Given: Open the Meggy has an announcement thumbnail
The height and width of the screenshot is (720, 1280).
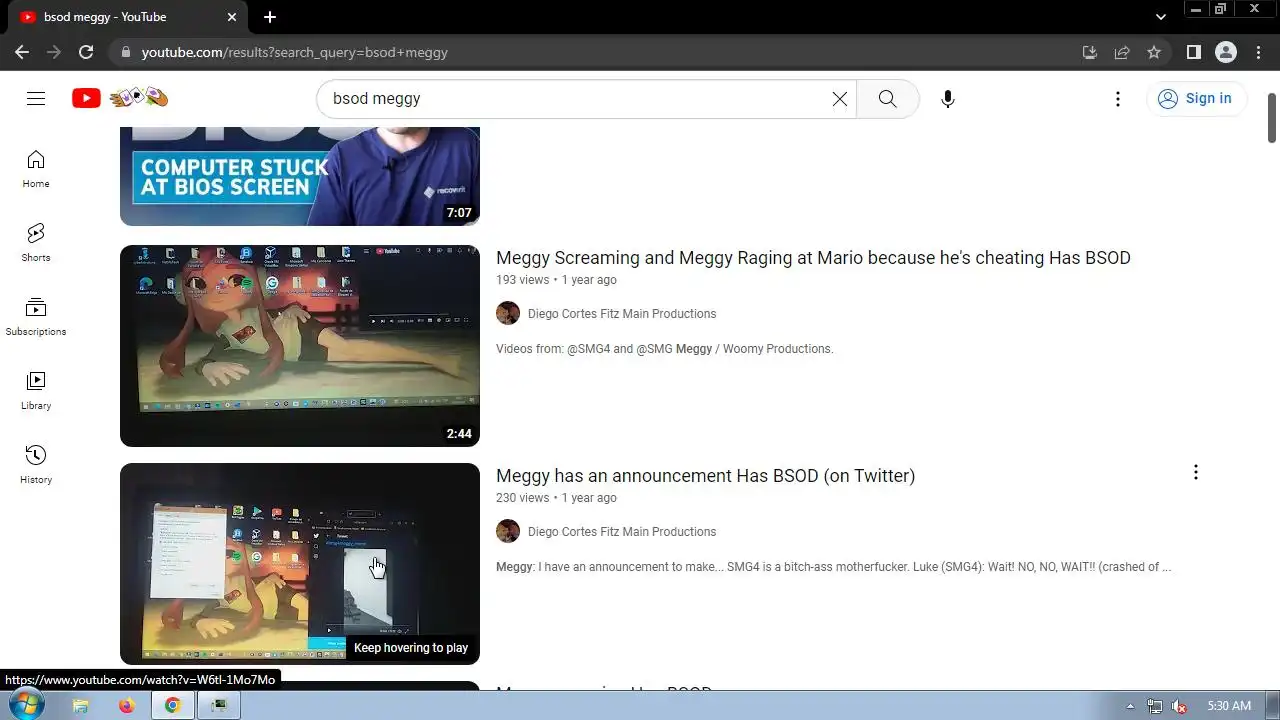Looking at the screenshot, I should coord(300,564).
